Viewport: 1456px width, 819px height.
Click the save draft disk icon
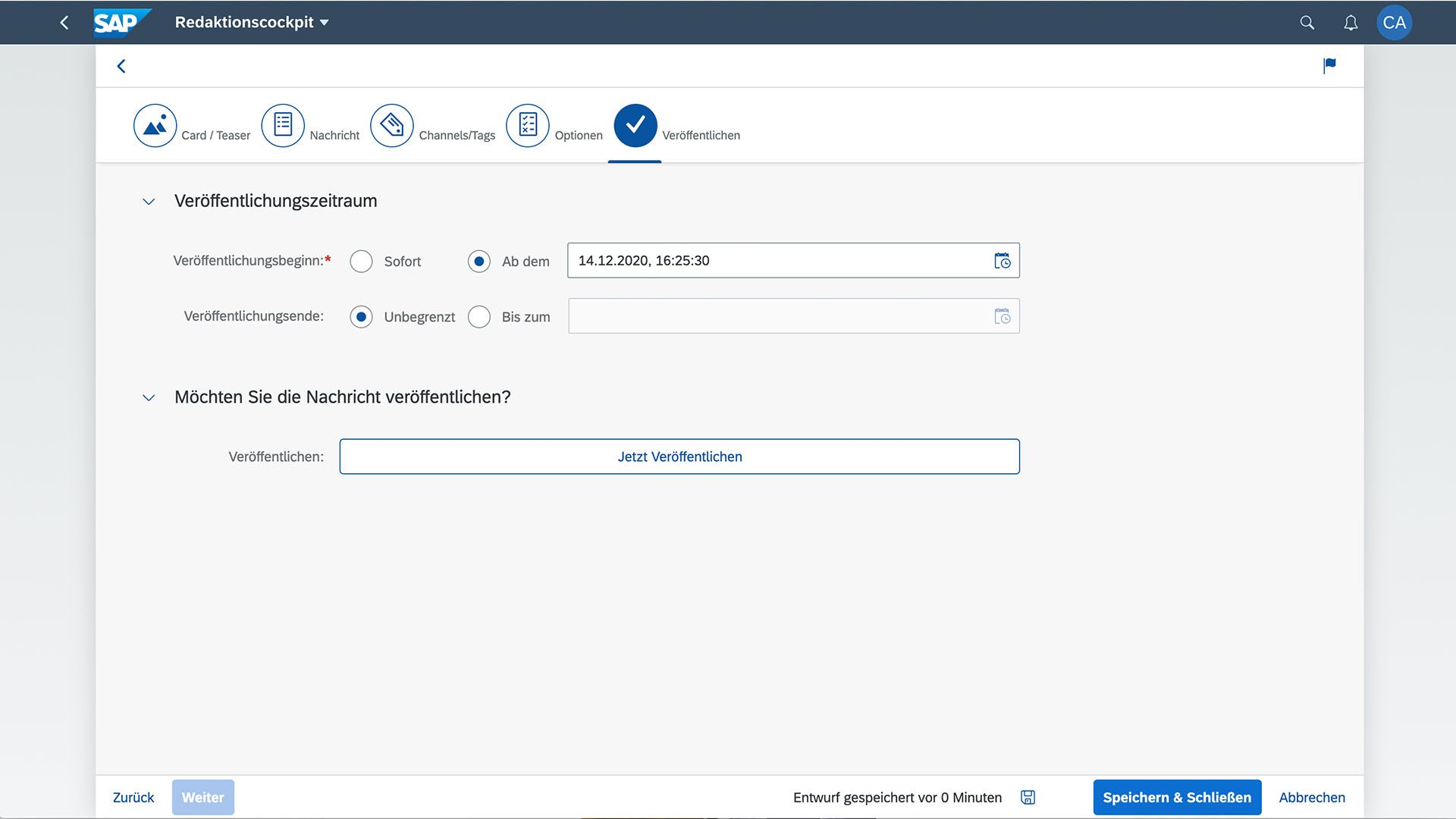1028,797
